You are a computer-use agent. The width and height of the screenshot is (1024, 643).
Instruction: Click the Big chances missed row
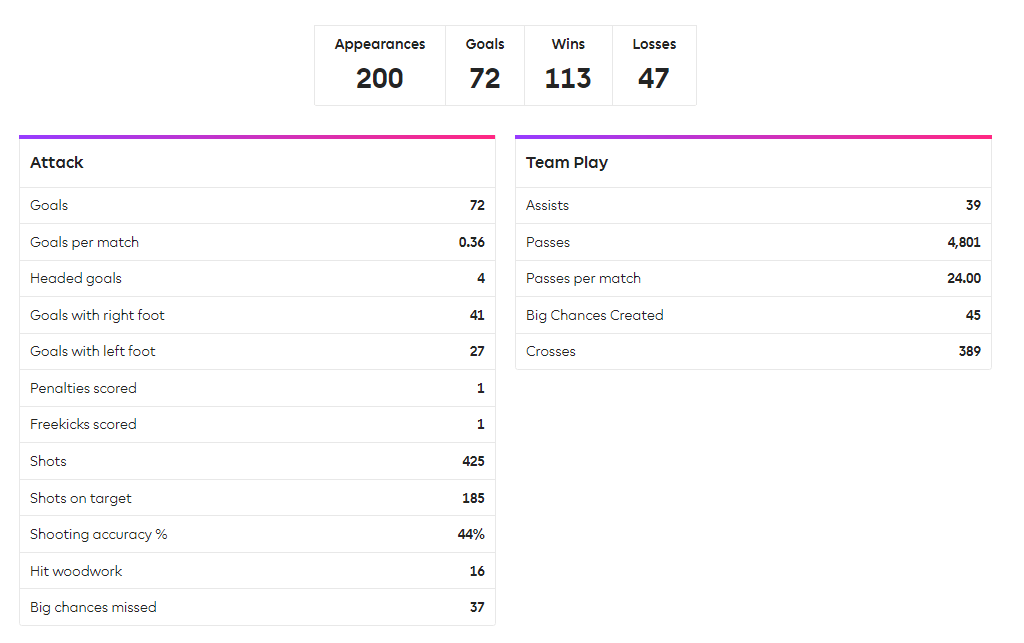point(257,607)
